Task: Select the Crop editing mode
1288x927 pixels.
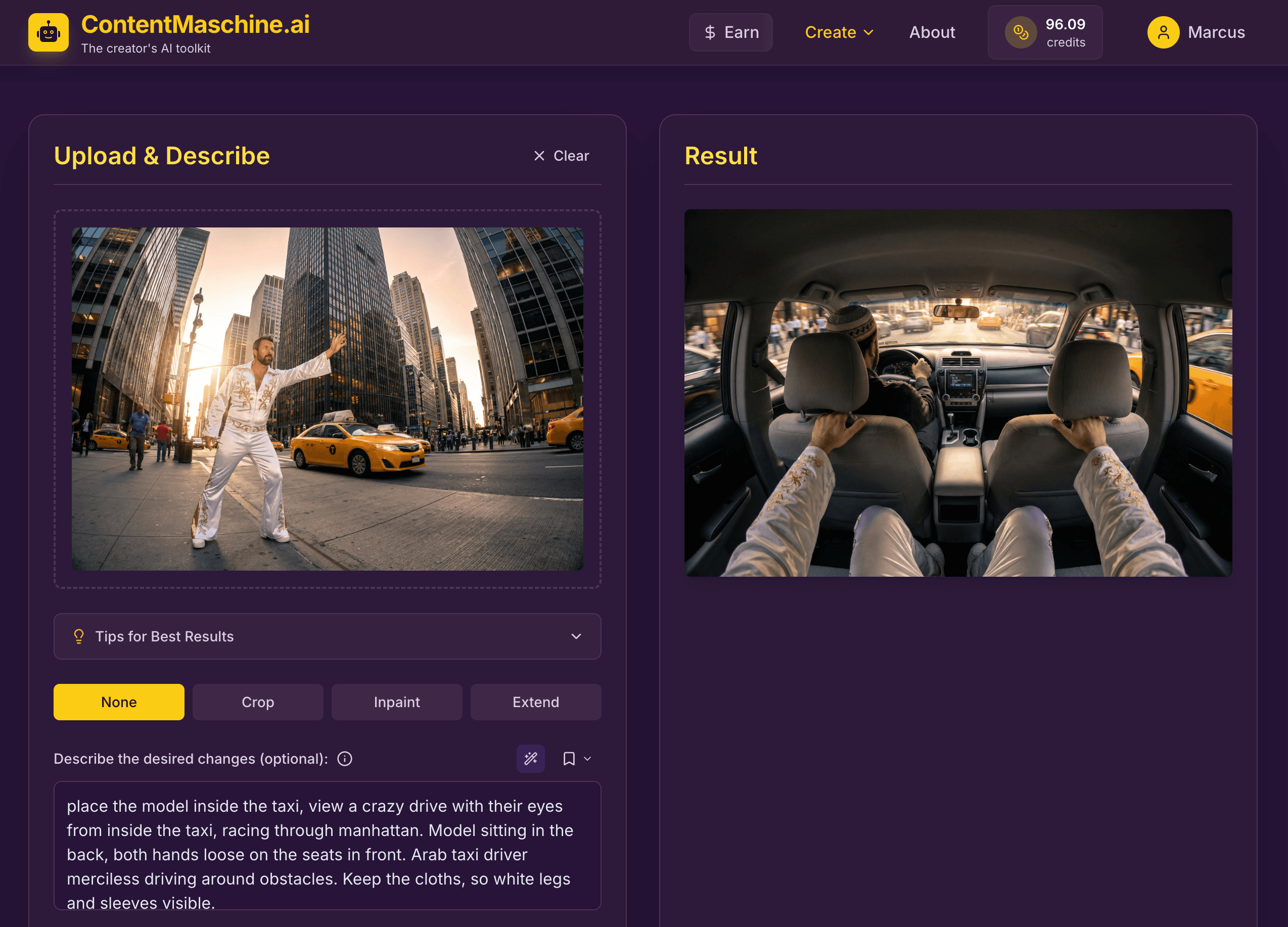Action: point(257,702)
